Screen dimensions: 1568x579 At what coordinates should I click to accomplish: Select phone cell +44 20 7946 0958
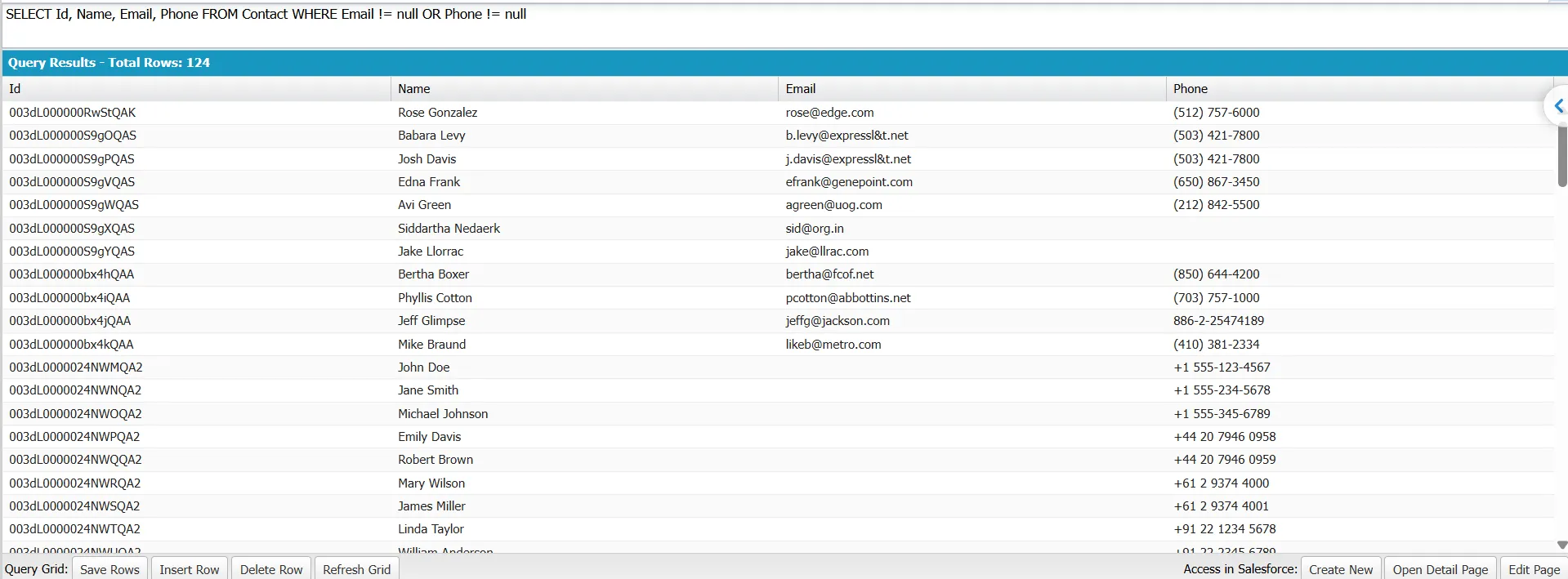[x=1359, y=437]
